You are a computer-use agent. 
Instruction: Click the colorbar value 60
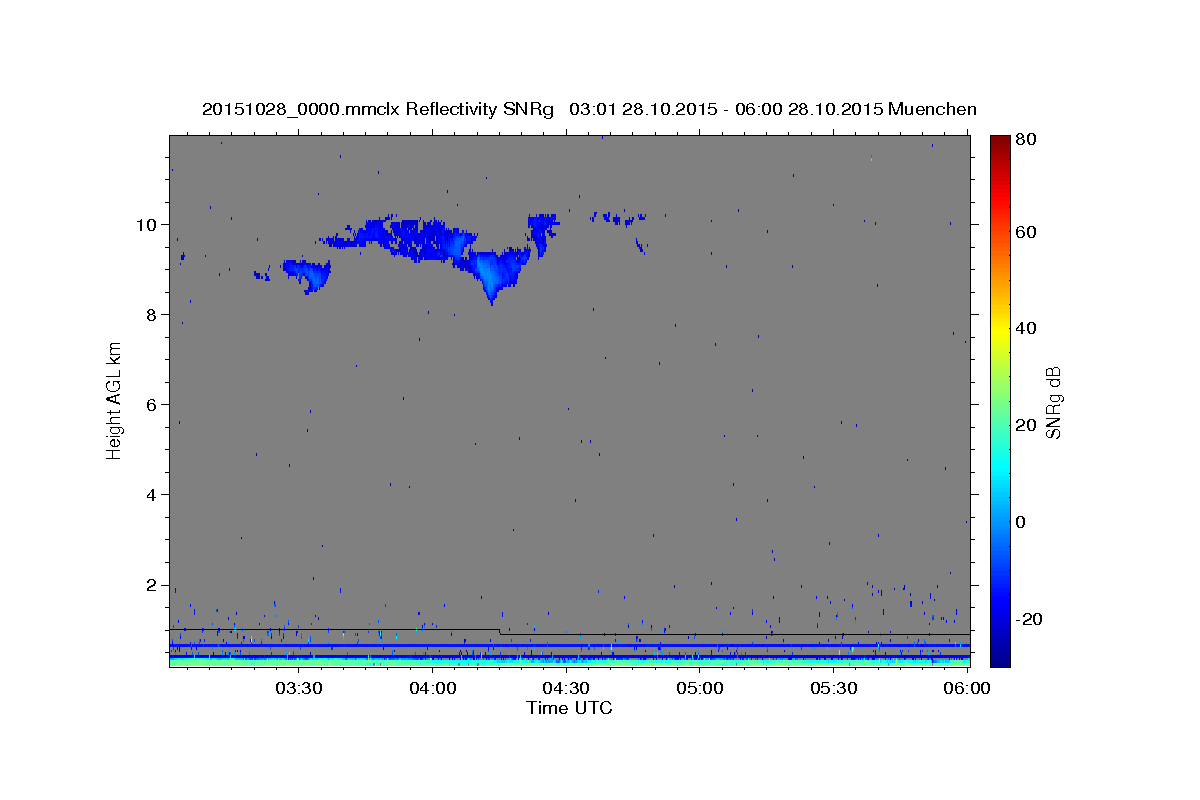tap(1025, 232)
